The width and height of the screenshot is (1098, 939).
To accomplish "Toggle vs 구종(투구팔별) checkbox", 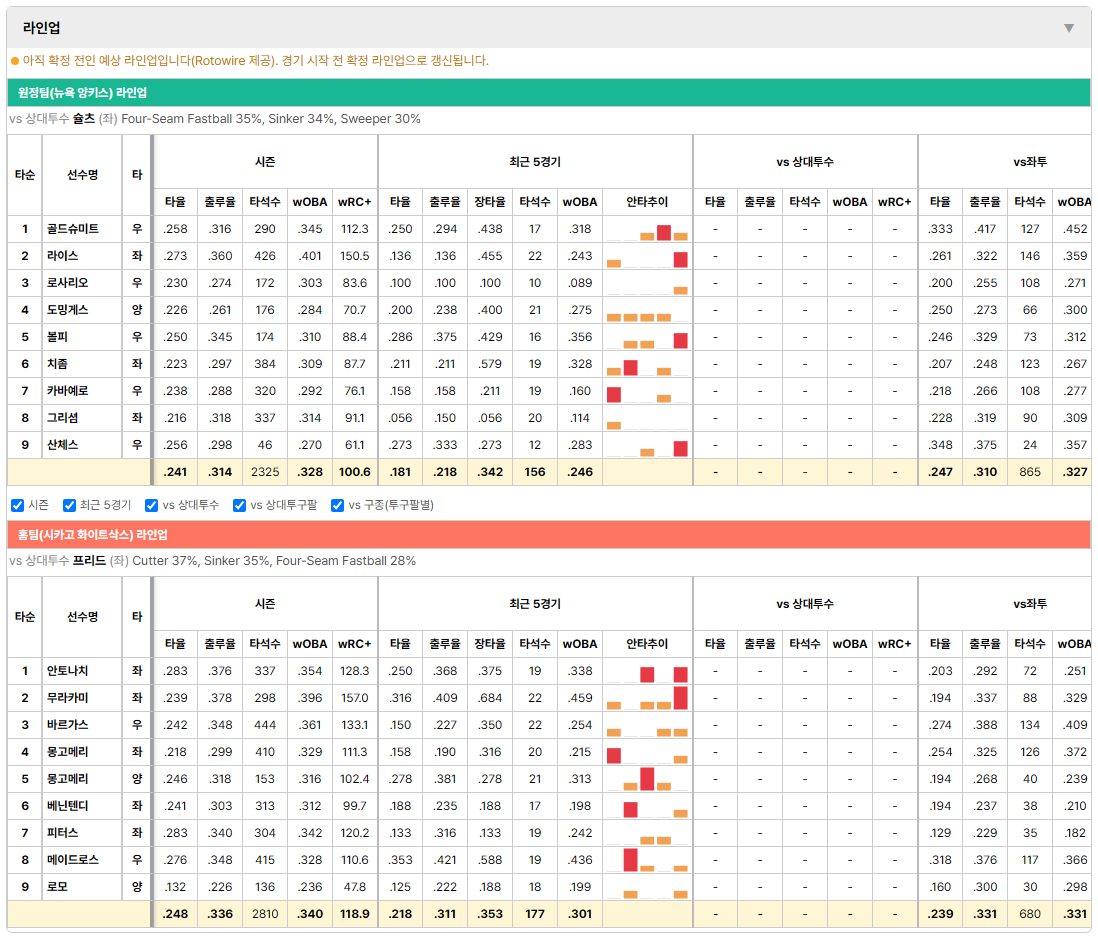I will (338, 506).
